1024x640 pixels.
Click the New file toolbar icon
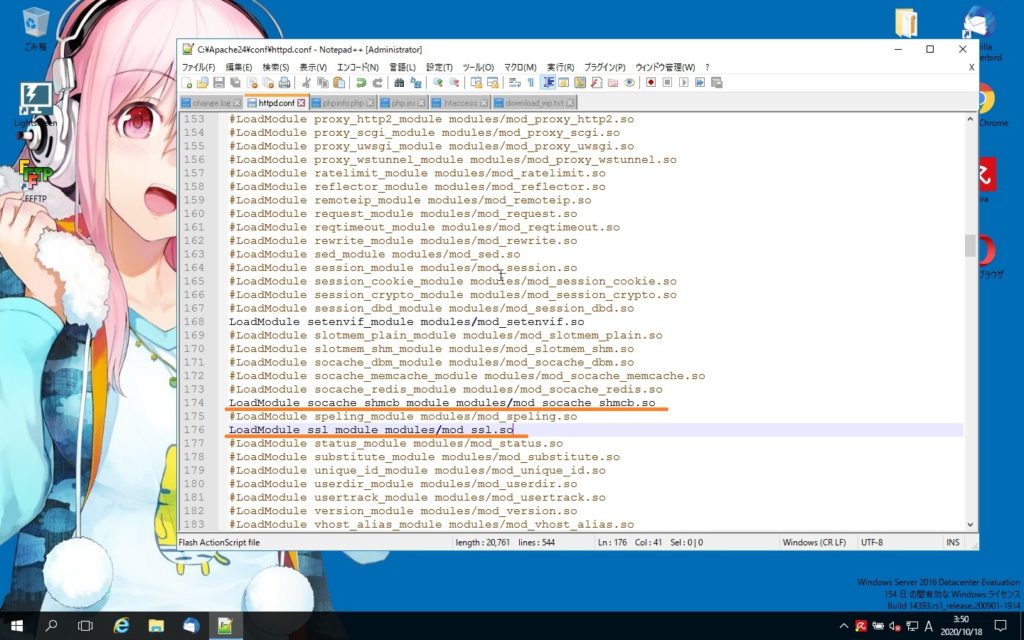[x=187, y=83]
